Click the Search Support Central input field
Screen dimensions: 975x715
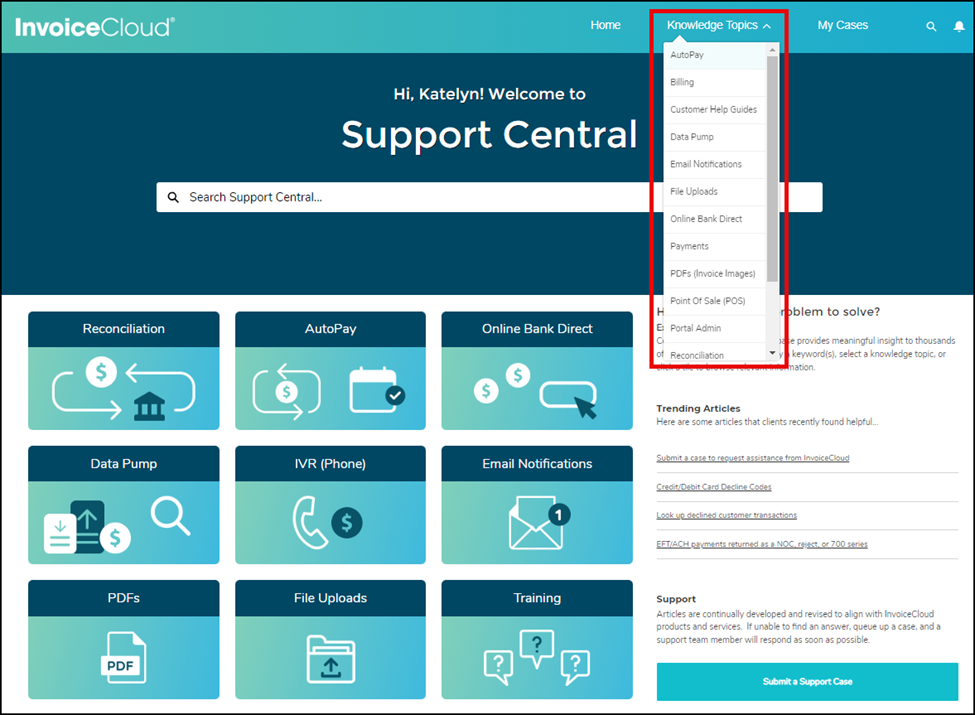pyautogui.click(x=489, y=197)
